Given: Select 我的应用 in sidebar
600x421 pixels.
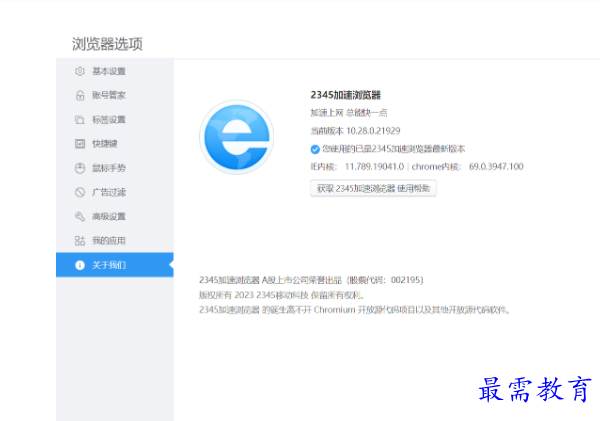Looking at the screenshot, I should point(115,241).
